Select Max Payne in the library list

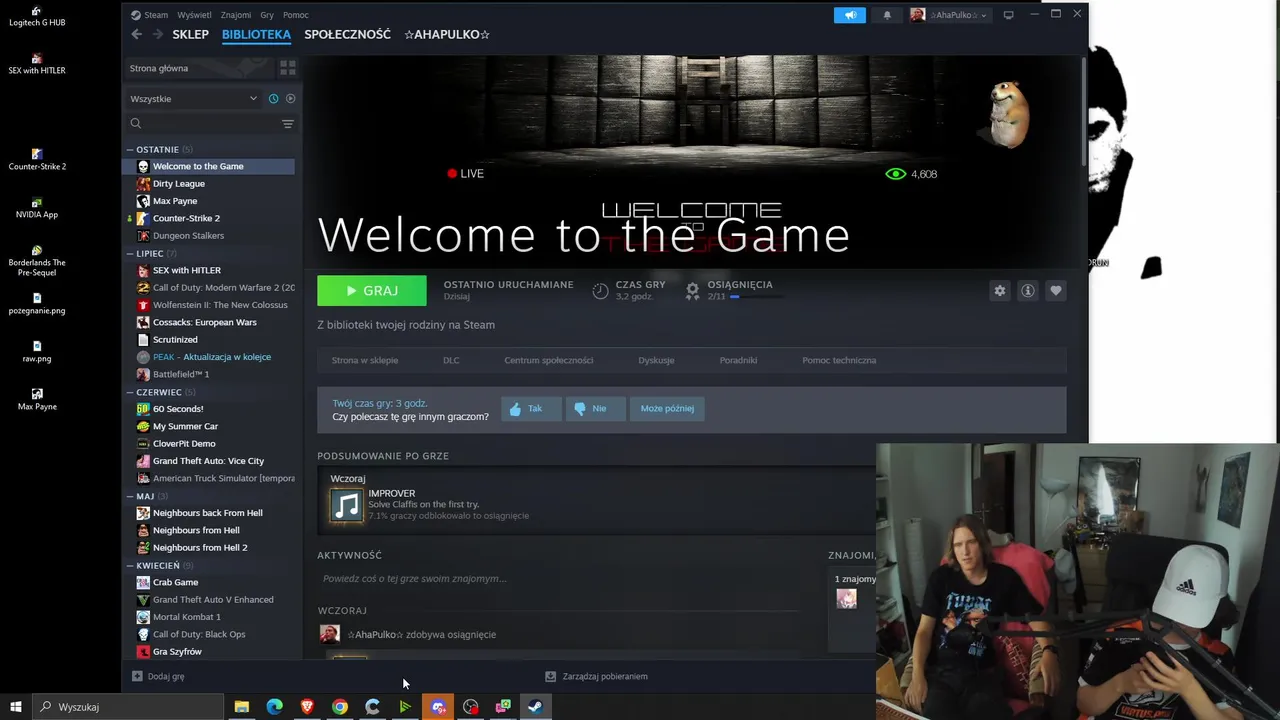coord(209,201)
